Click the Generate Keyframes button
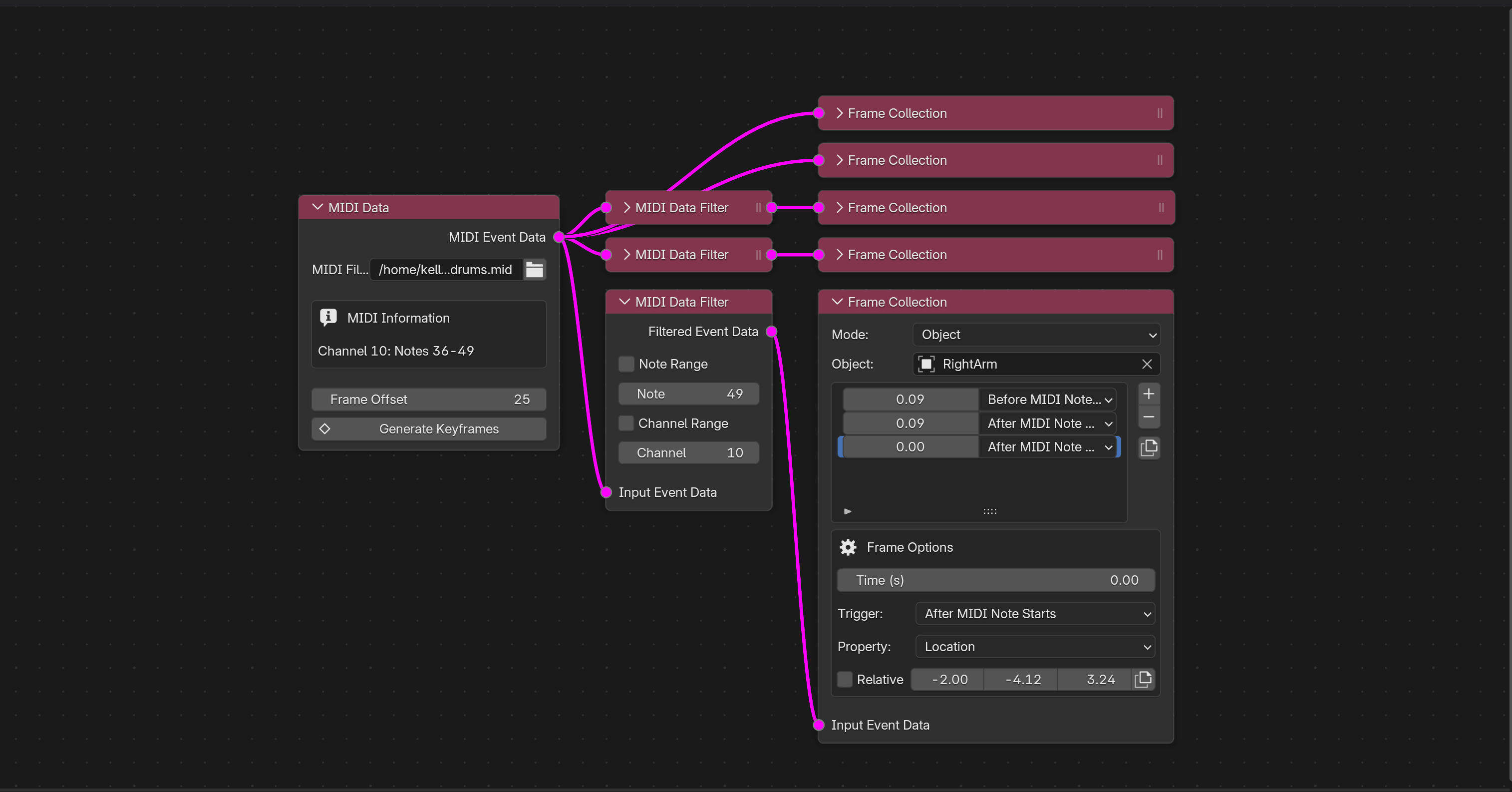 [428, 429]
